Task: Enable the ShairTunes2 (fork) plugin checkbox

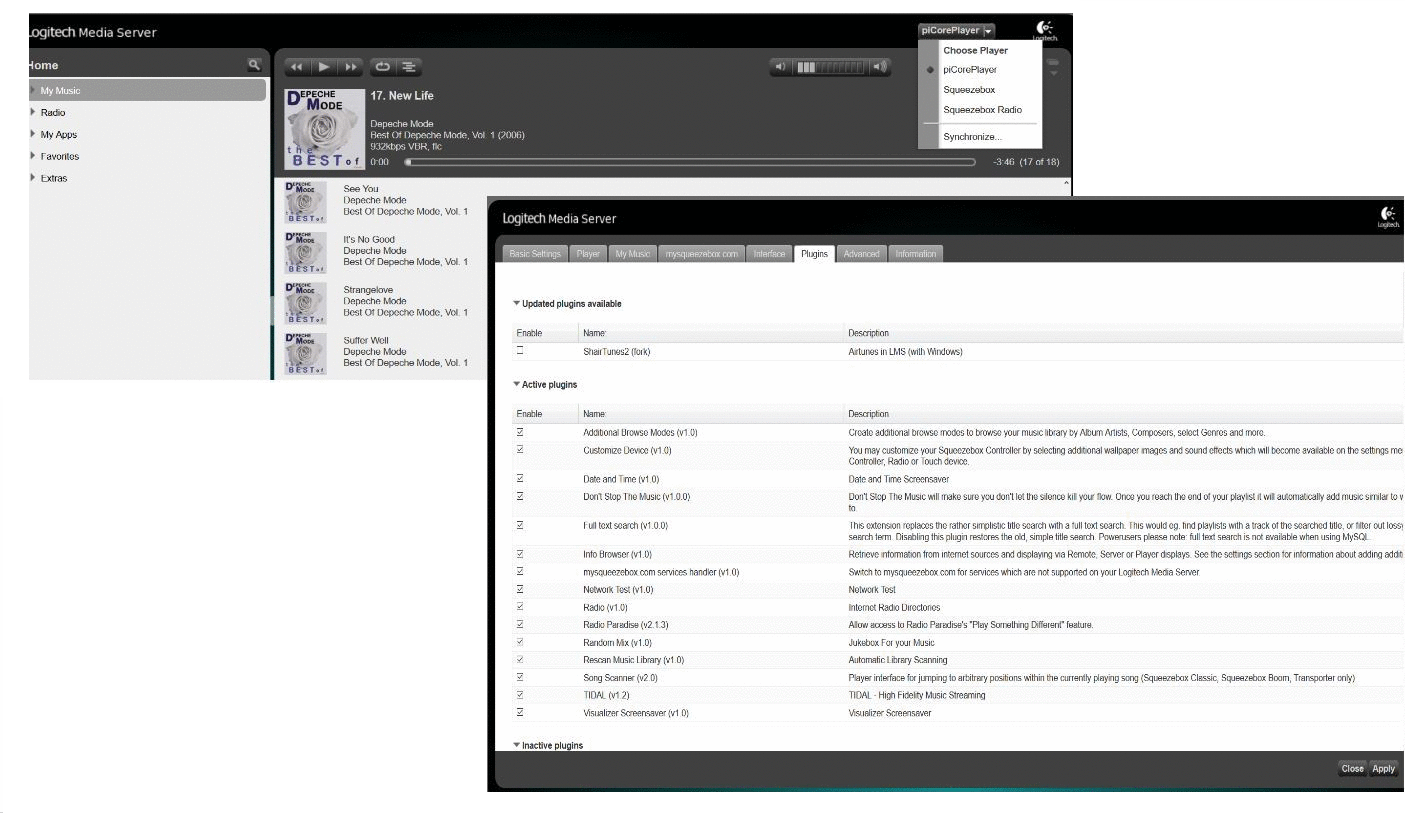Action: [x=520, y=351]
